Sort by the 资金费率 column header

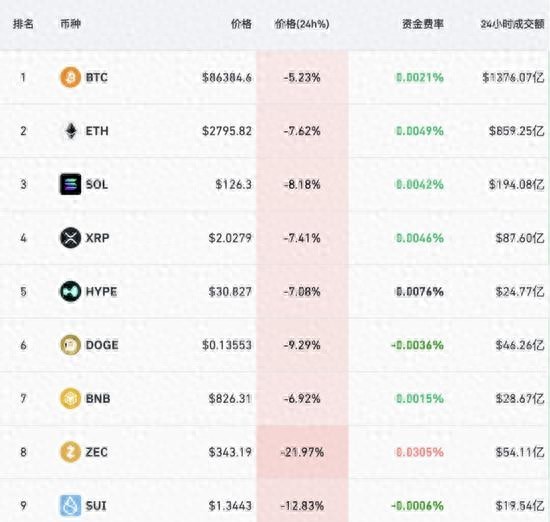click(x=423, y=24)
